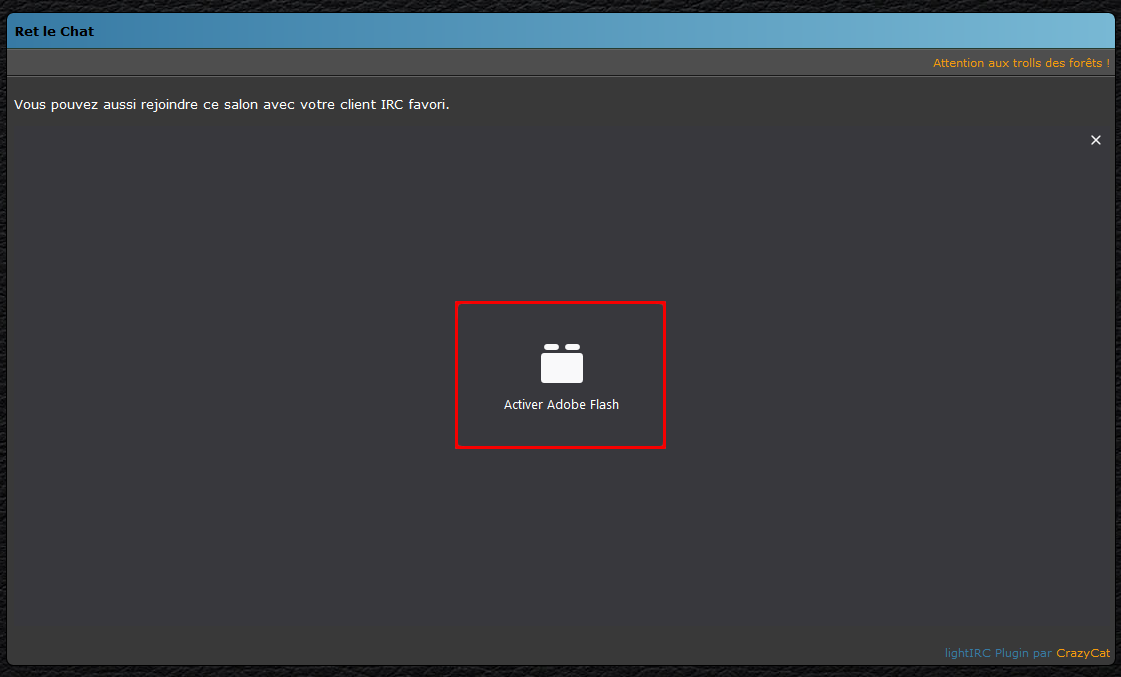Click the word "Chat" in the panel title
Viewport: 1121px width, 677px height.
[77, 31]
